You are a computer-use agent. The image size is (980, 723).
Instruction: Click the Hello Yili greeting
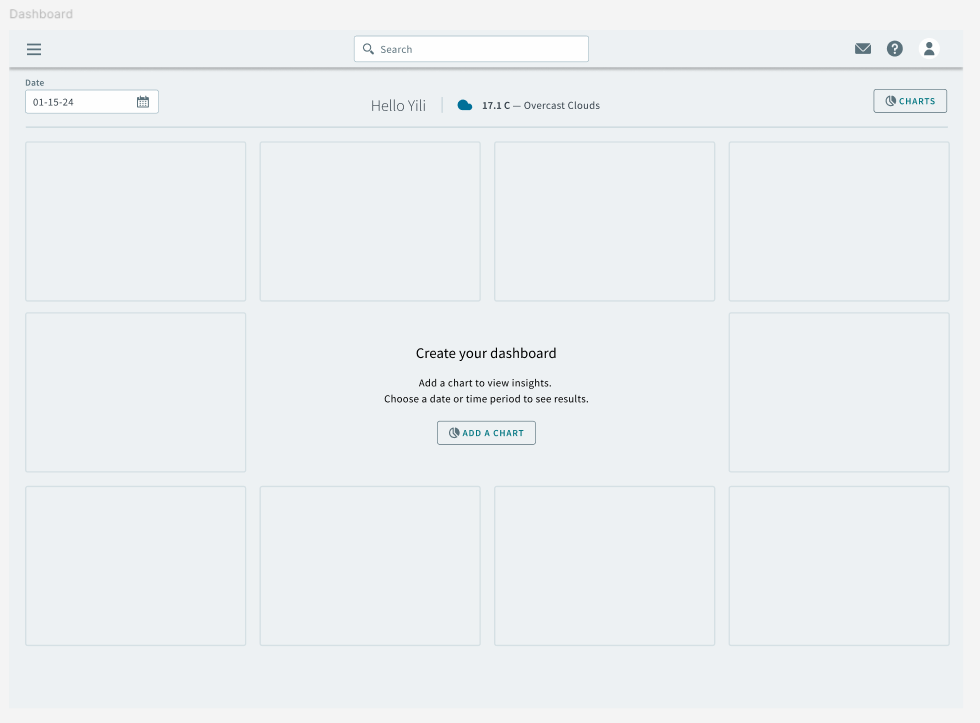(x=398, y=105)
